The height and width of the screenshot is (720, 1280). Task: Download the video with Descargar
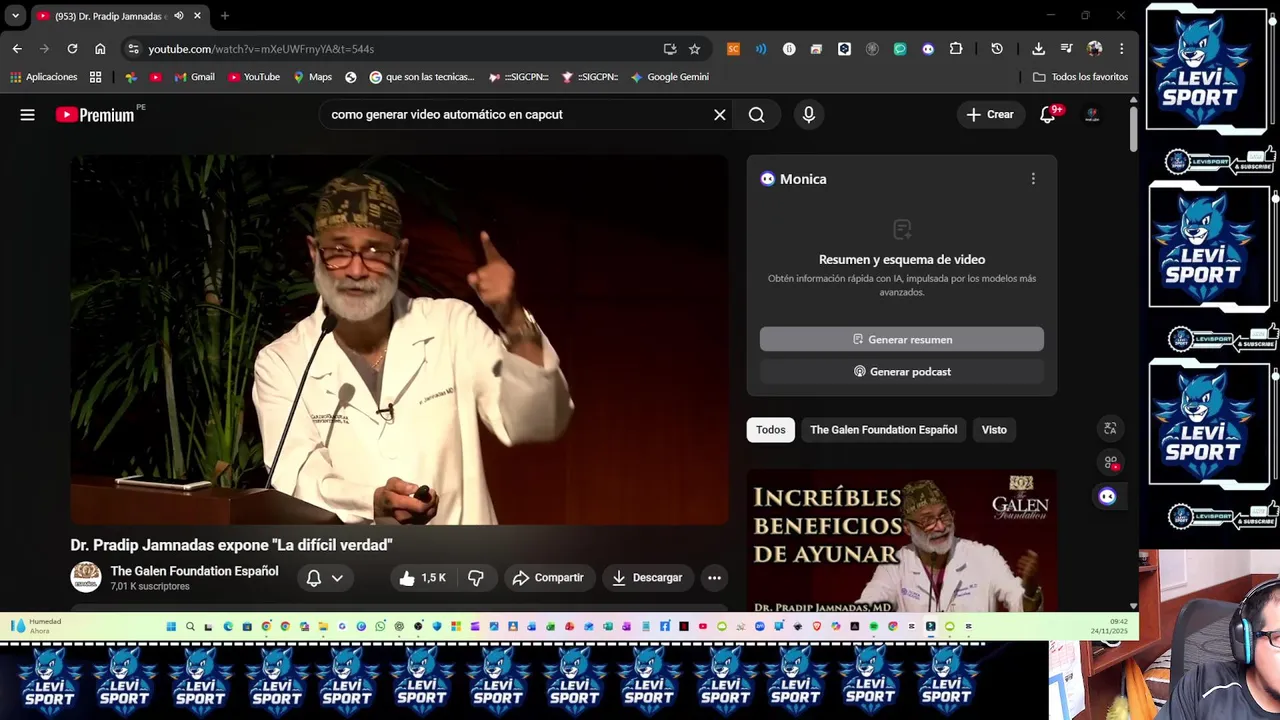647,578
